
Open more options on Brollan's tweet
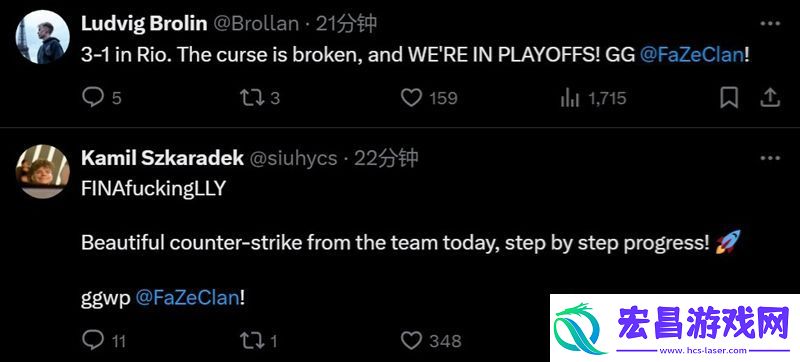(x=770, y=23)
